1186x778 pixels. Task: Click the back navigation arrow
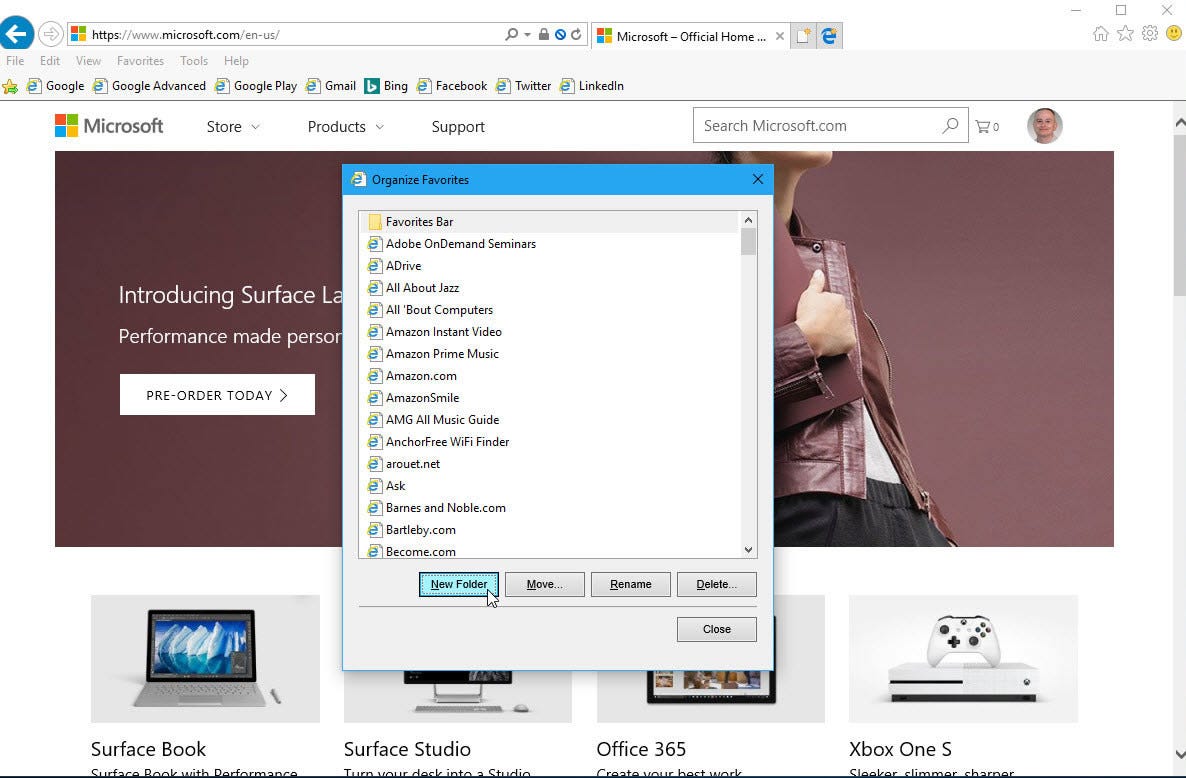tap(17, 33)
